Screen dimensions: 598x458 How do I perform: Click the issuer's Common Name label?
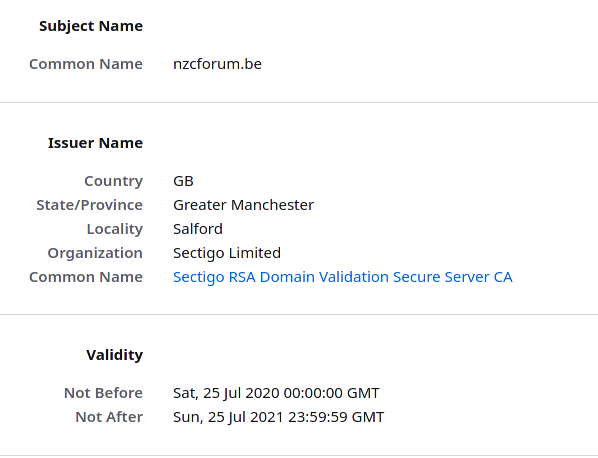tap(86, 277)
